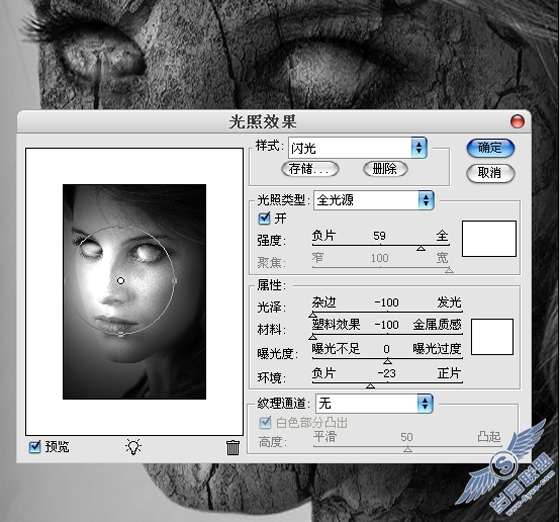Open the 光照类型 dropdown showing 全光源
Image resolution: width=560 pixels, height=522 pixels.
click(374, 200)
